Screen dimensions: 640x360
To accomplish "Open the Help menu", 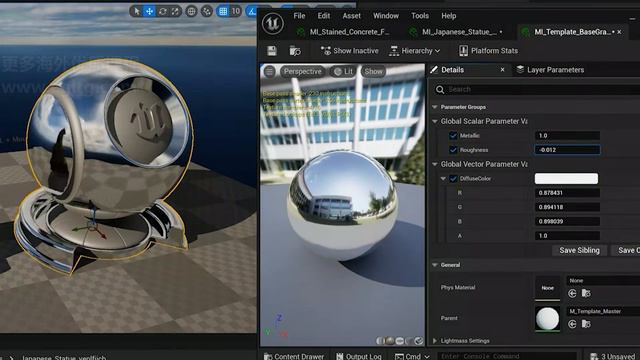I will 449,16.
